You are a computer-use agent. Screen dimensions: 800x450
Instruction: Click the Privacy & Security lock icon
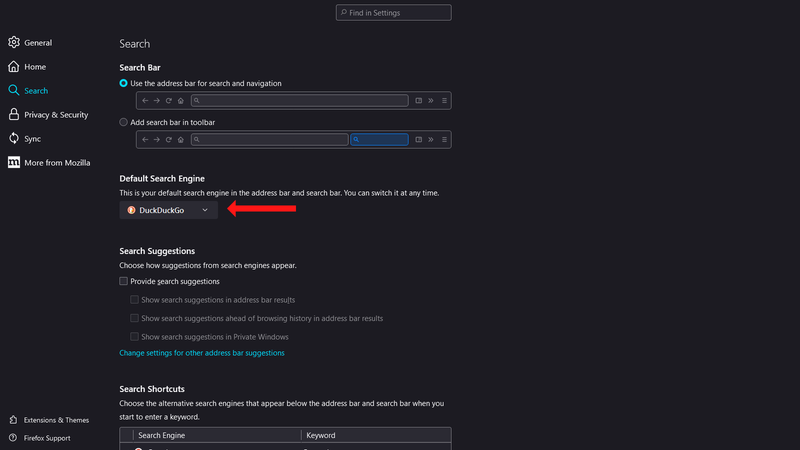click(14, 115)
